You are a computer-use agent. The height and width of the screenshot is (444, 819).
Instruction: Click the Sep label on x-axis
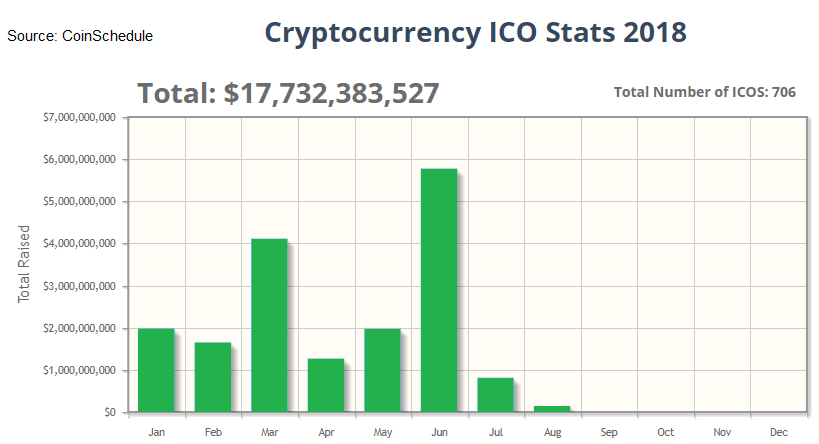tap(609, 432)
